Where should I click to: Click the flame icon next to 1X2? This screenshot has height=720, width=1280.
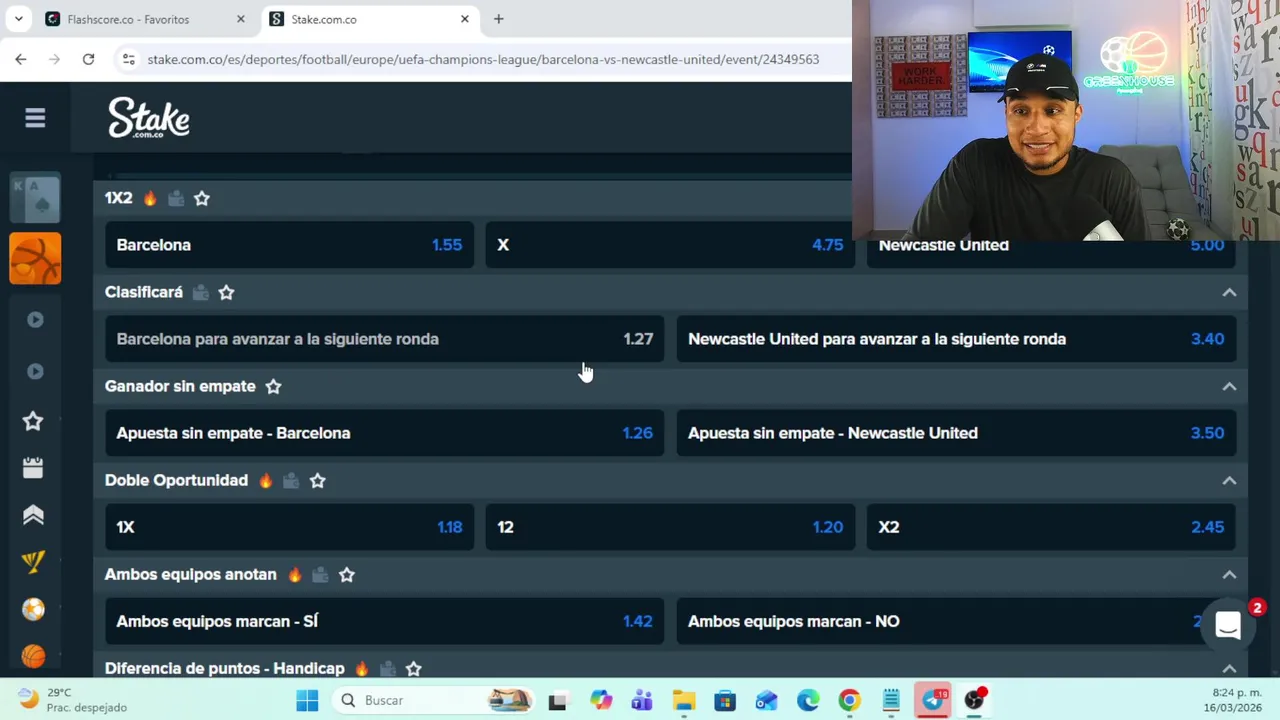click(x=150, y=198)
